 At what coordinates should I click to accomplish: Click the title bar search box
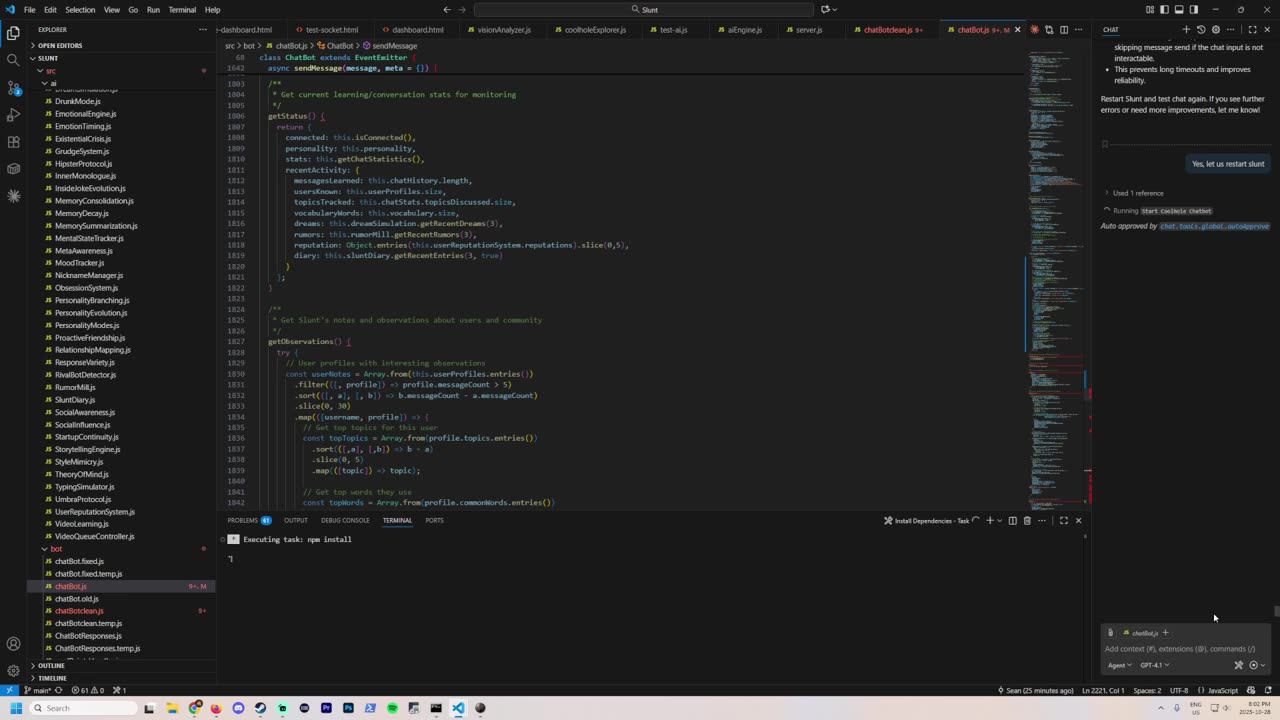pyautogui.click(x=645, y=10)
